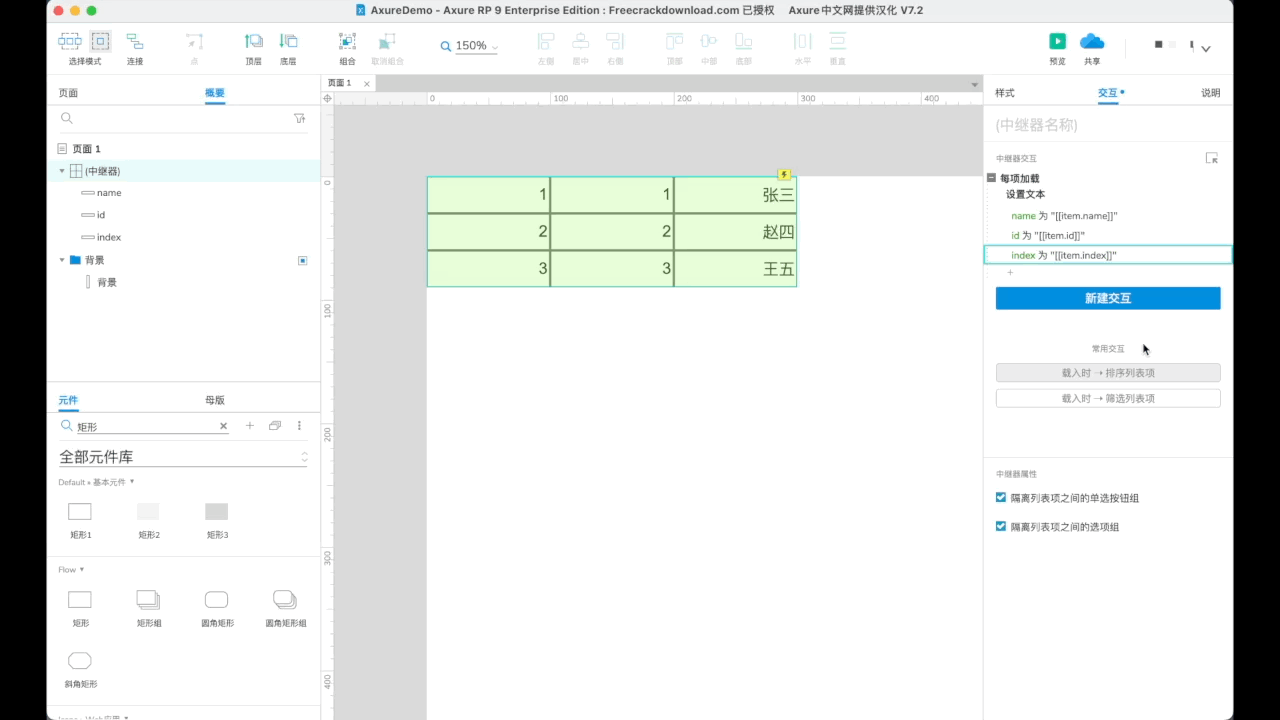Activate the 连接 connector tool
The width and height of the screenshot is (1280, 720).
(x=134, y=41)
